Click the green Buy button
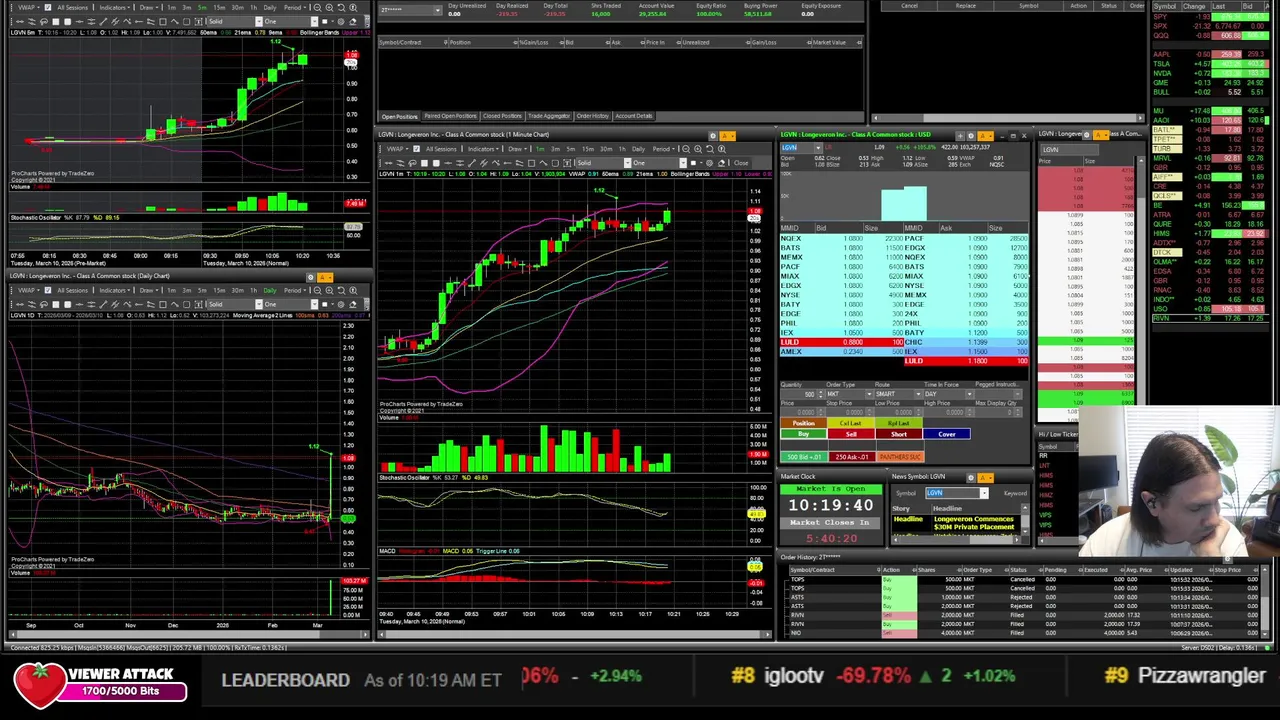Screen dimensions: 1280x720 803,434
